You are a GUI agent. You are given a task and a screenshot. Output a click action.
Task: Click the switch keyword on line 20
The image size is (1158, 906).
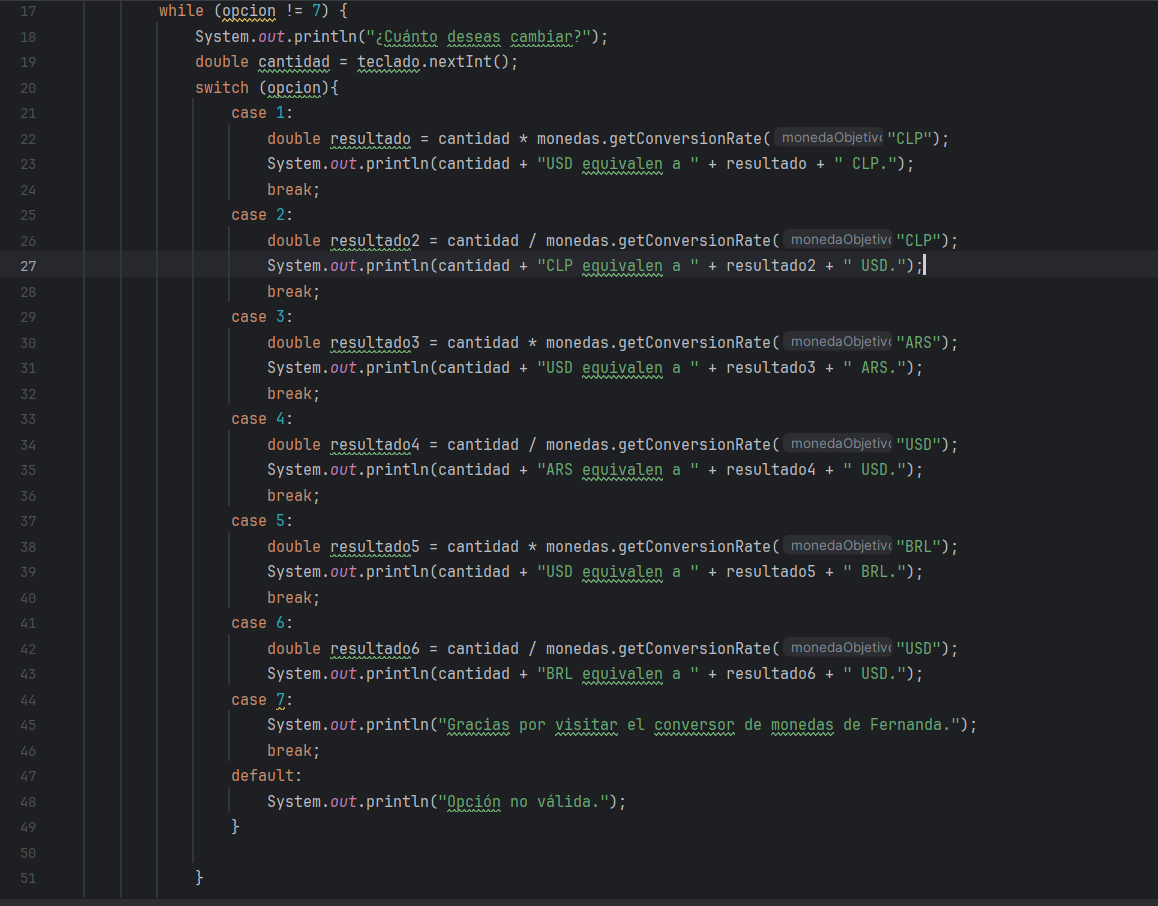pos(222,88)
